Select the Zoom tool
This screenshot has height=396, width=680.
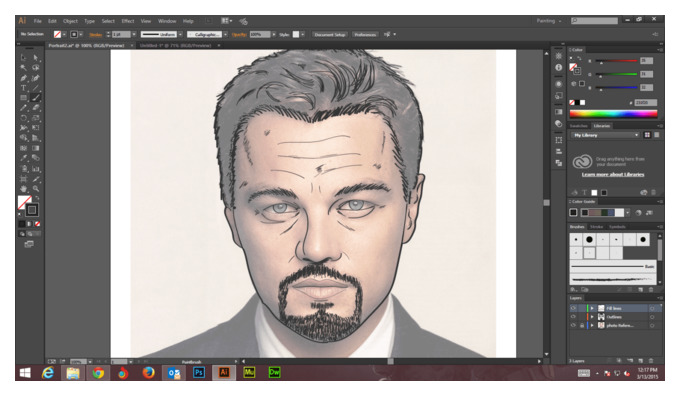(36, 189)
